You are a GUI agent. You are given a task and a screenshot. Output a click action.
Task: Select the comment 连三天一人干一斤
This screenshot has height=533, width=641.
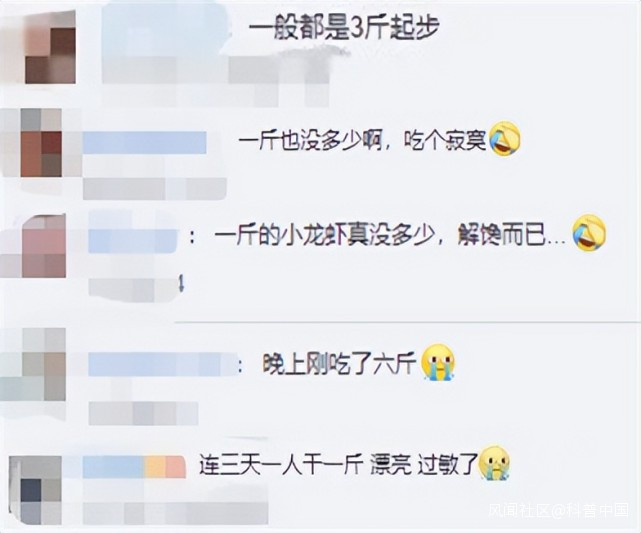coord(282,464)
